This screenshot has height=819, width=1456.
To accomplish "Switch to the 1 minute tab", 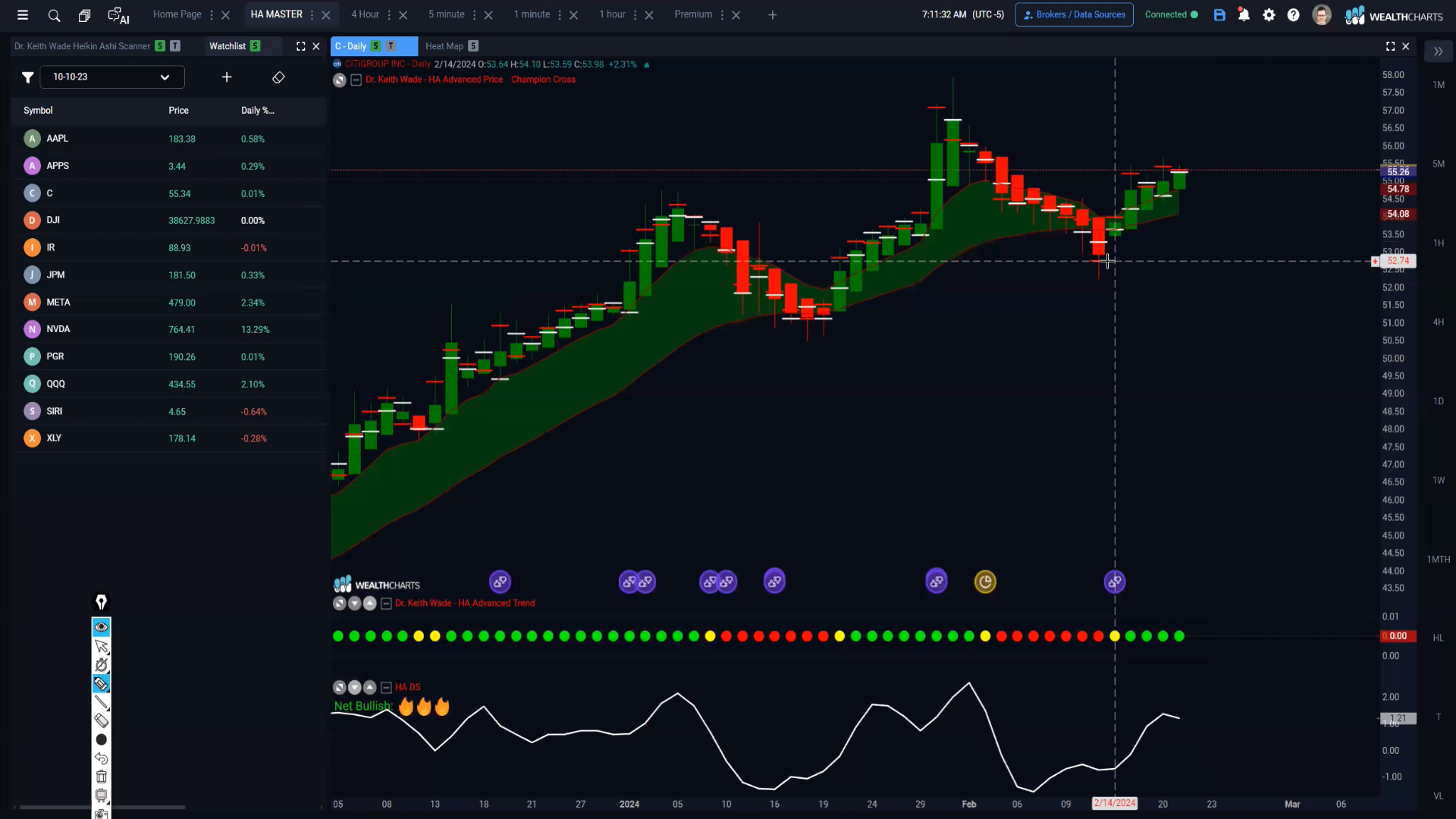I will [532, 14].
